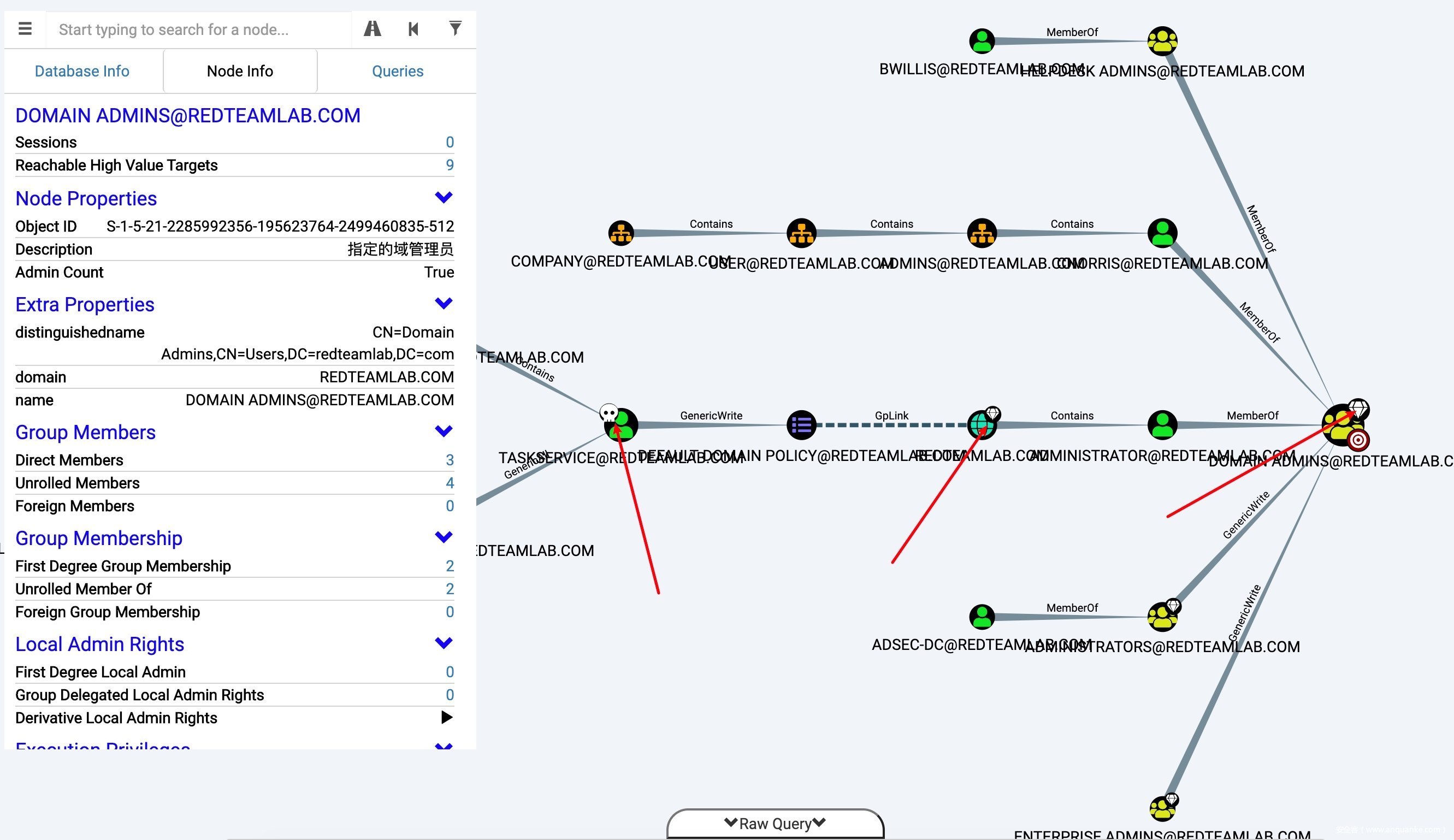
Task: Open the filter funnel icon
Action: point(455,29)
